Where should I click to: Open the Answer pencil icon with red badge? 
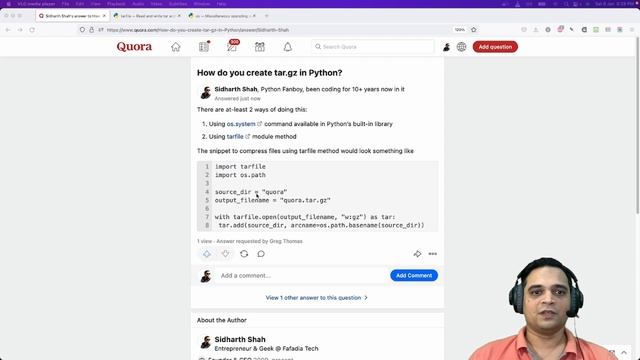point(232,47)
